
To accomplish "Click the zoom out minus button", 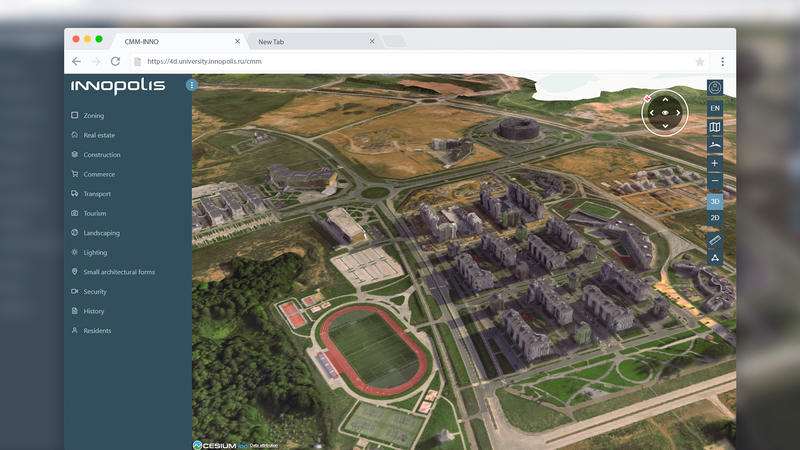I will click(715, 182).
